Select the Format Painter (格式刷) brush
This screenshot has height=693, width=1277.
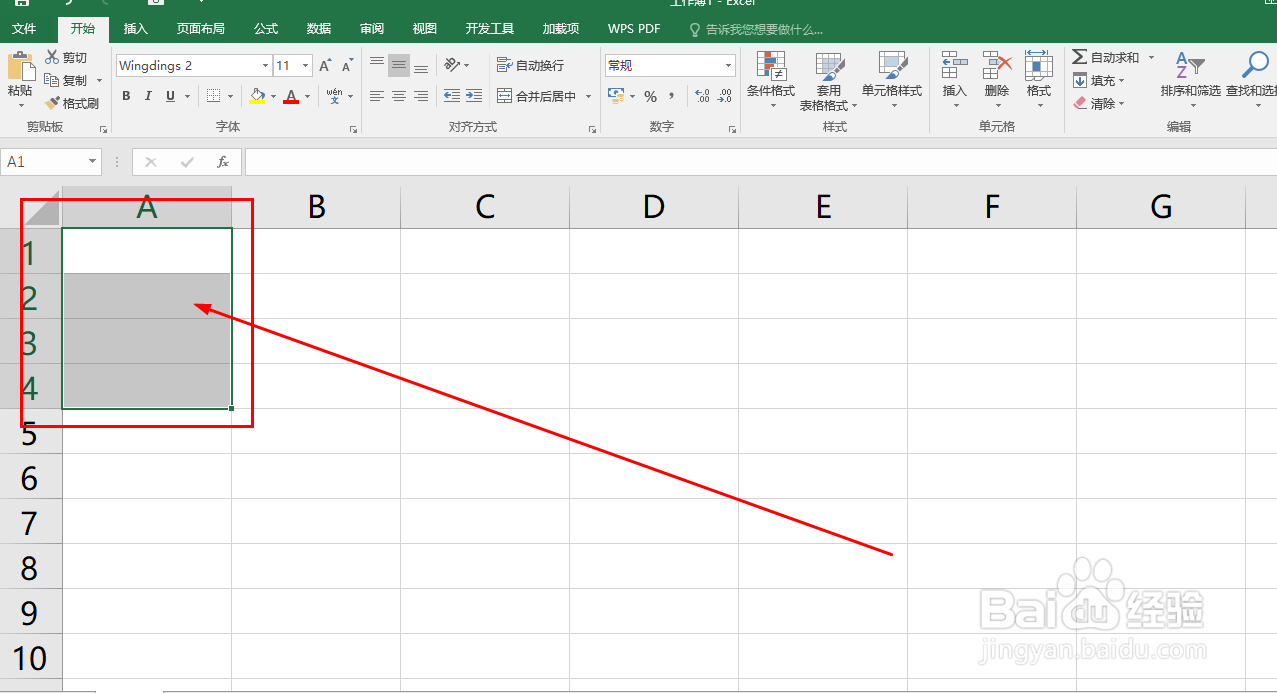pos(52,103)
